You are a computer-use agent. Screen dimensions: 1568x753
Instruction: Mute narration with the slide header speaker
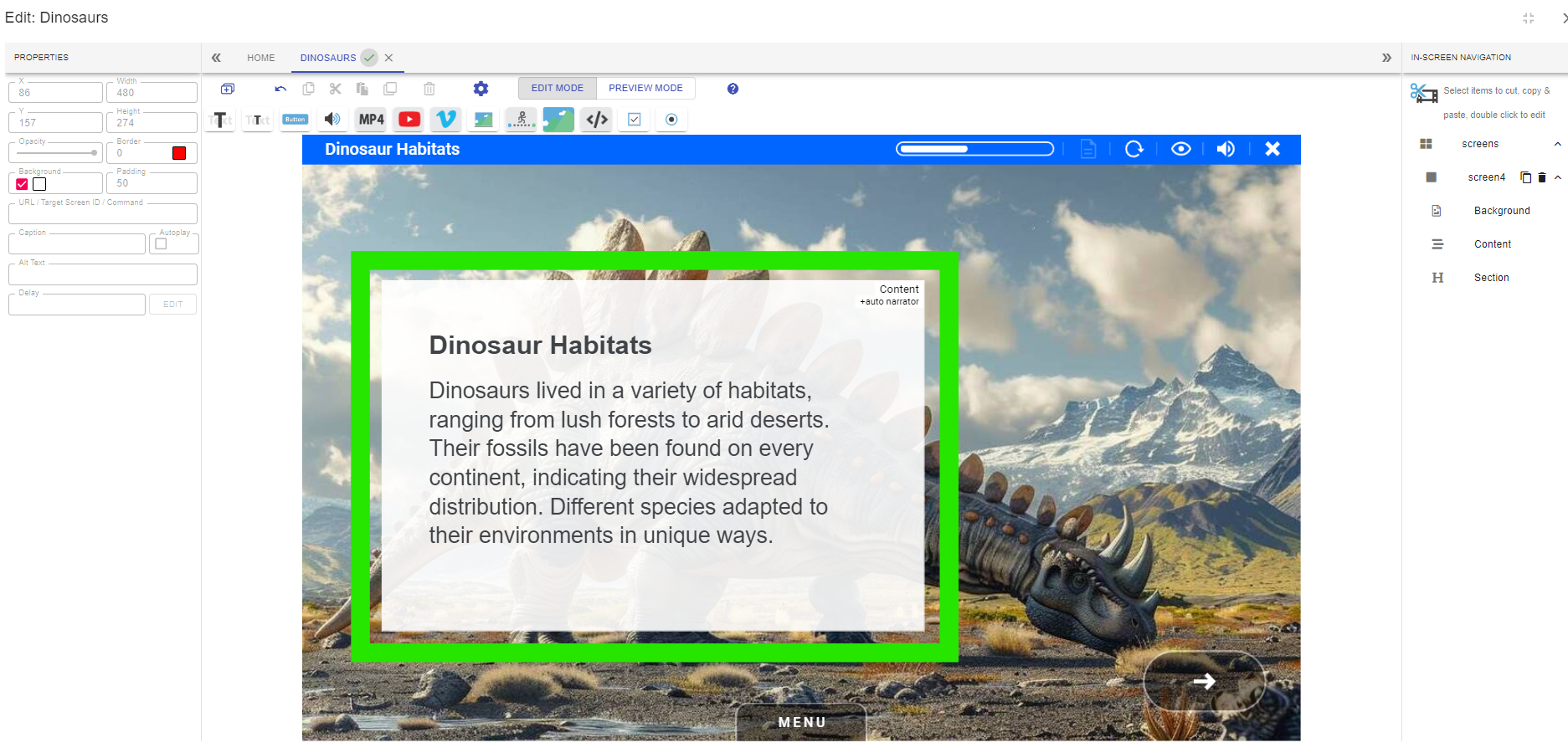pos(1226,149)
